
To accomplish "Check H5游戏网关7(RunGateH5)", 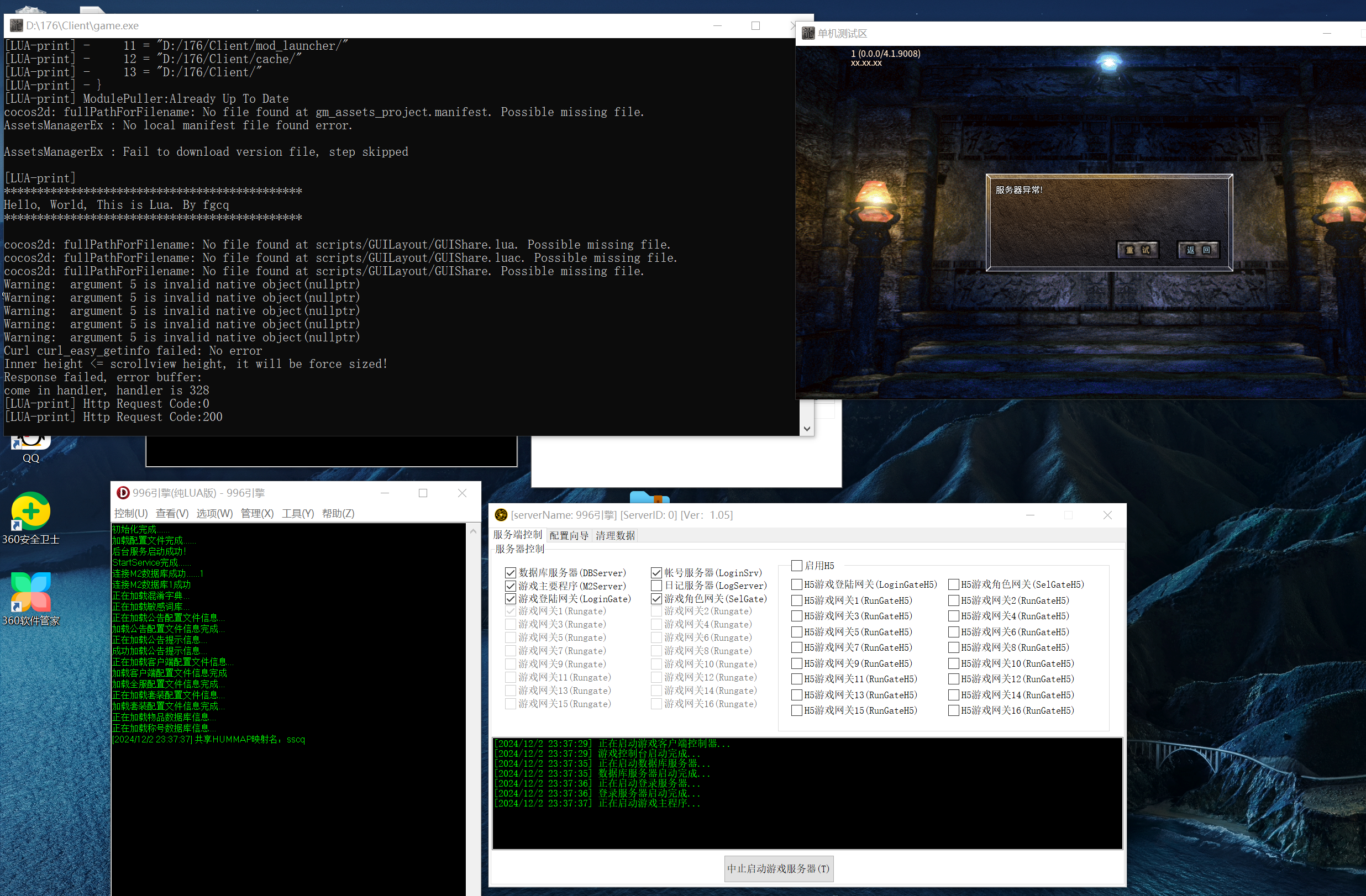I will pyautogui.click(x=796, y=647).
